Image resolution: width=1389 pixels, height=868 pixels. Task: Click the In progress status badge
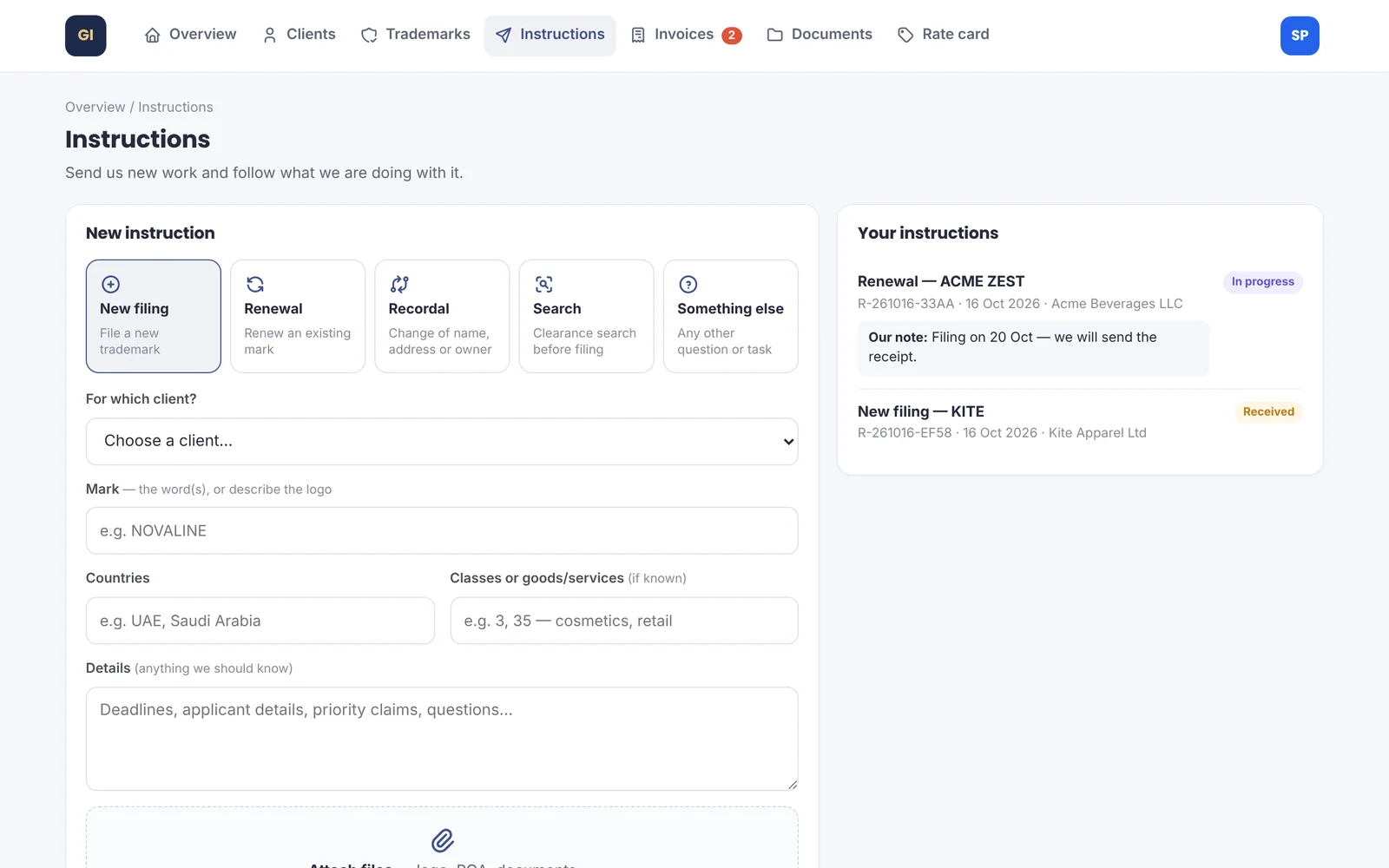(x=1263, y=282)
